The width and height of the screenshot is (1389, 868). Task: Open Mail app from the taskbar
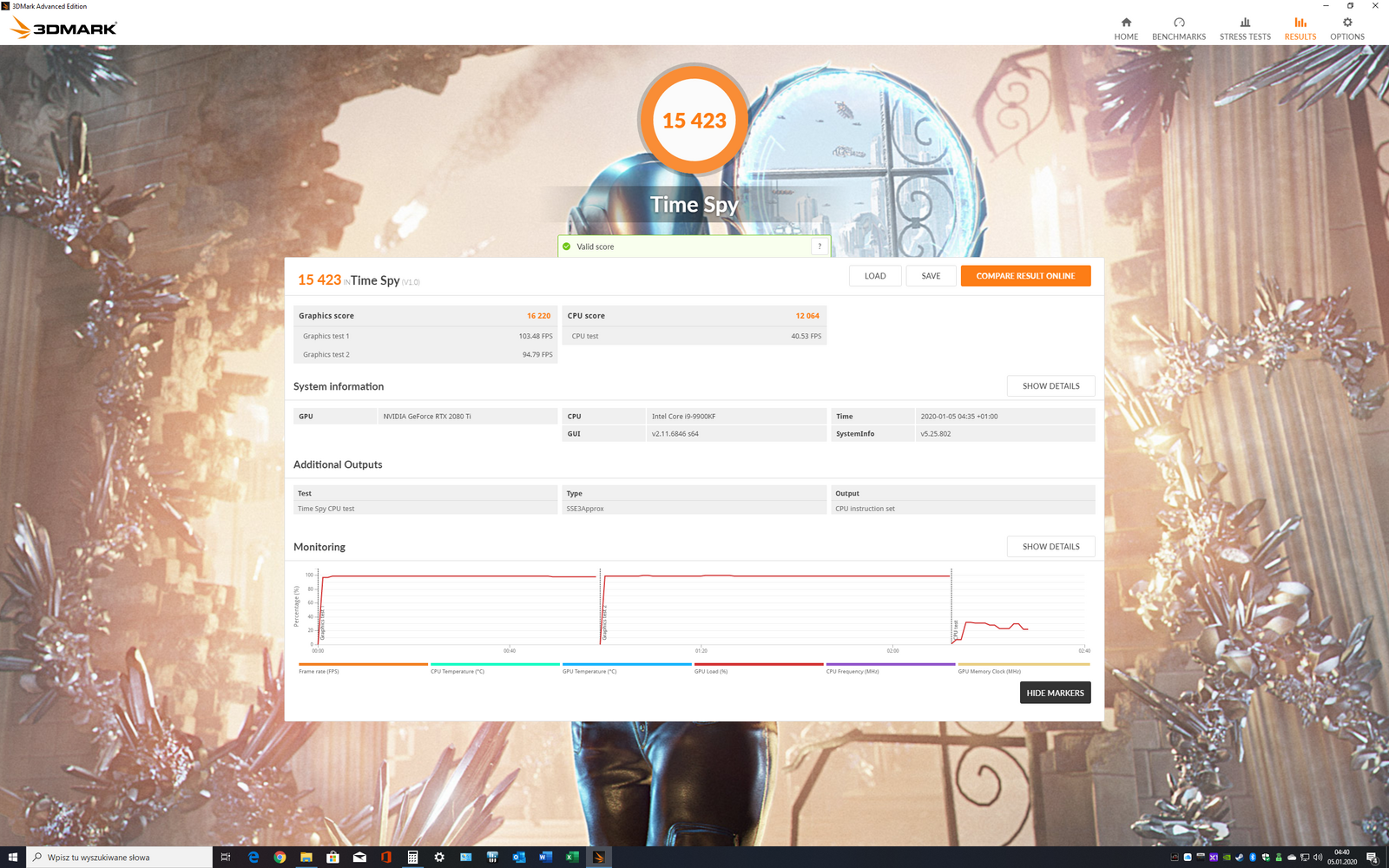coord(359,857)
